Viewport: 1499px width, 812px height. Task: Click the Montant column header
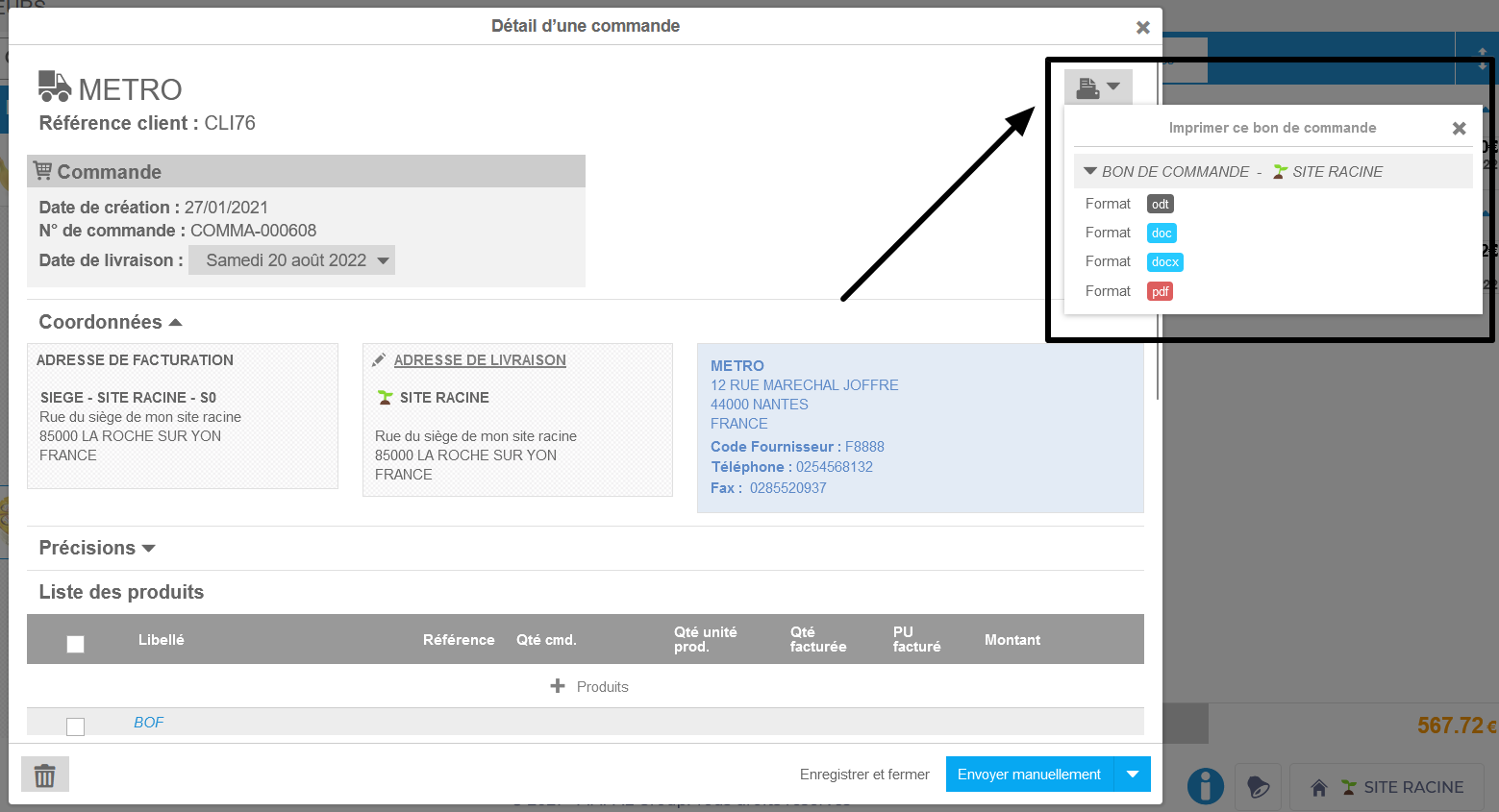[1012, 640]
